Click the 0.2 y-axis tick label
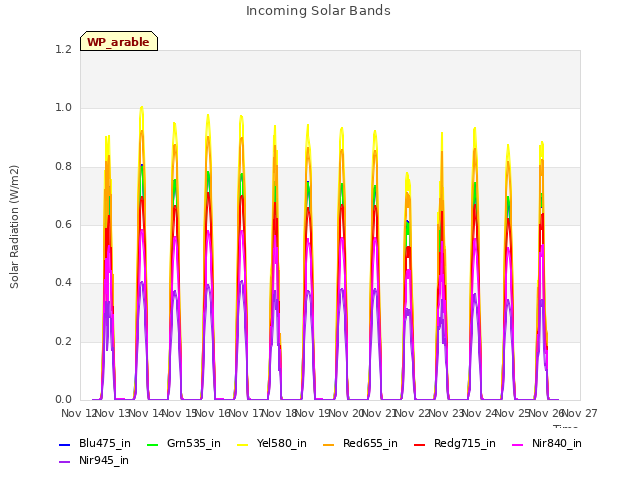Screen dimensions: 640x480 (x=63, y=341)
